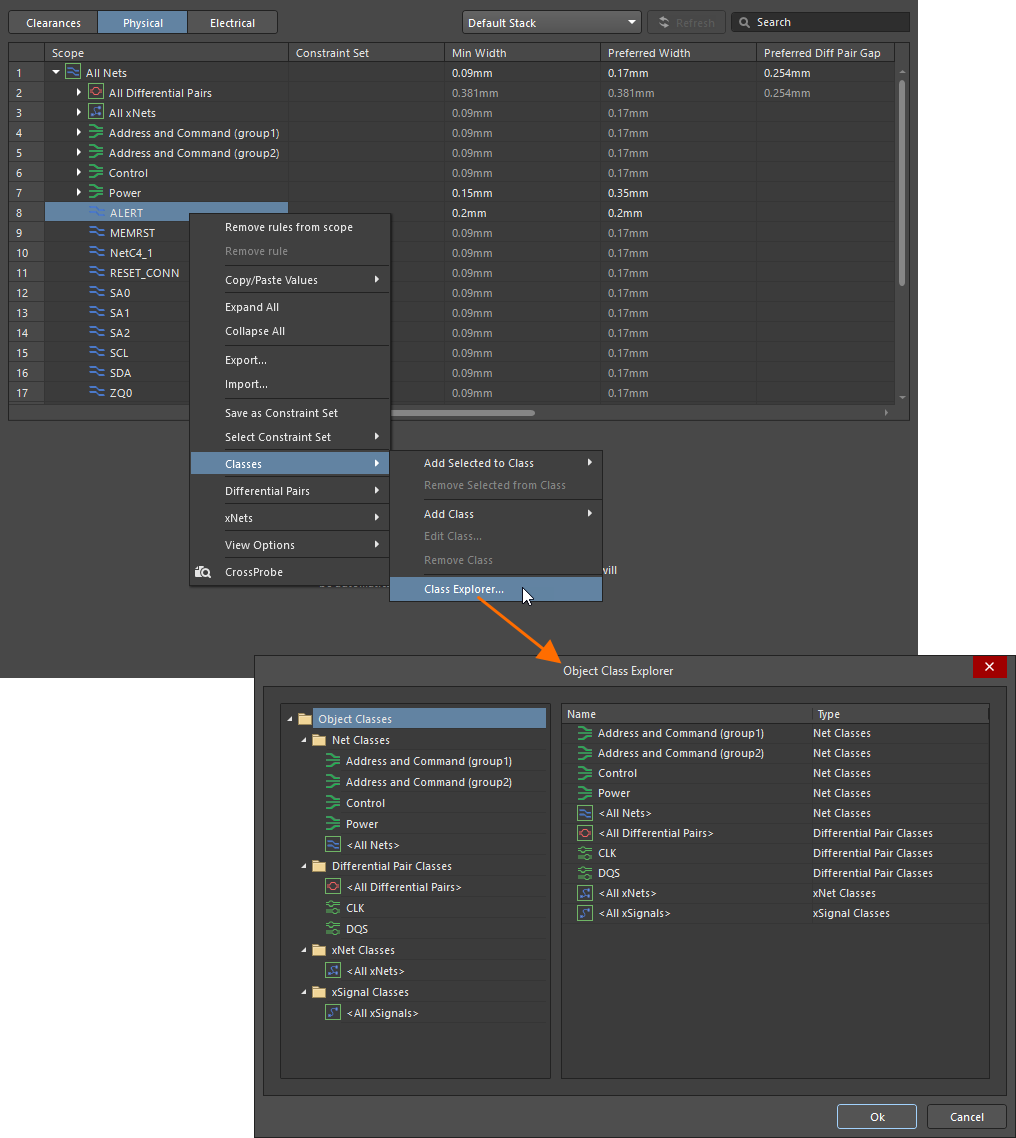Close the Object Class Explorer dialog

(989, 666)
